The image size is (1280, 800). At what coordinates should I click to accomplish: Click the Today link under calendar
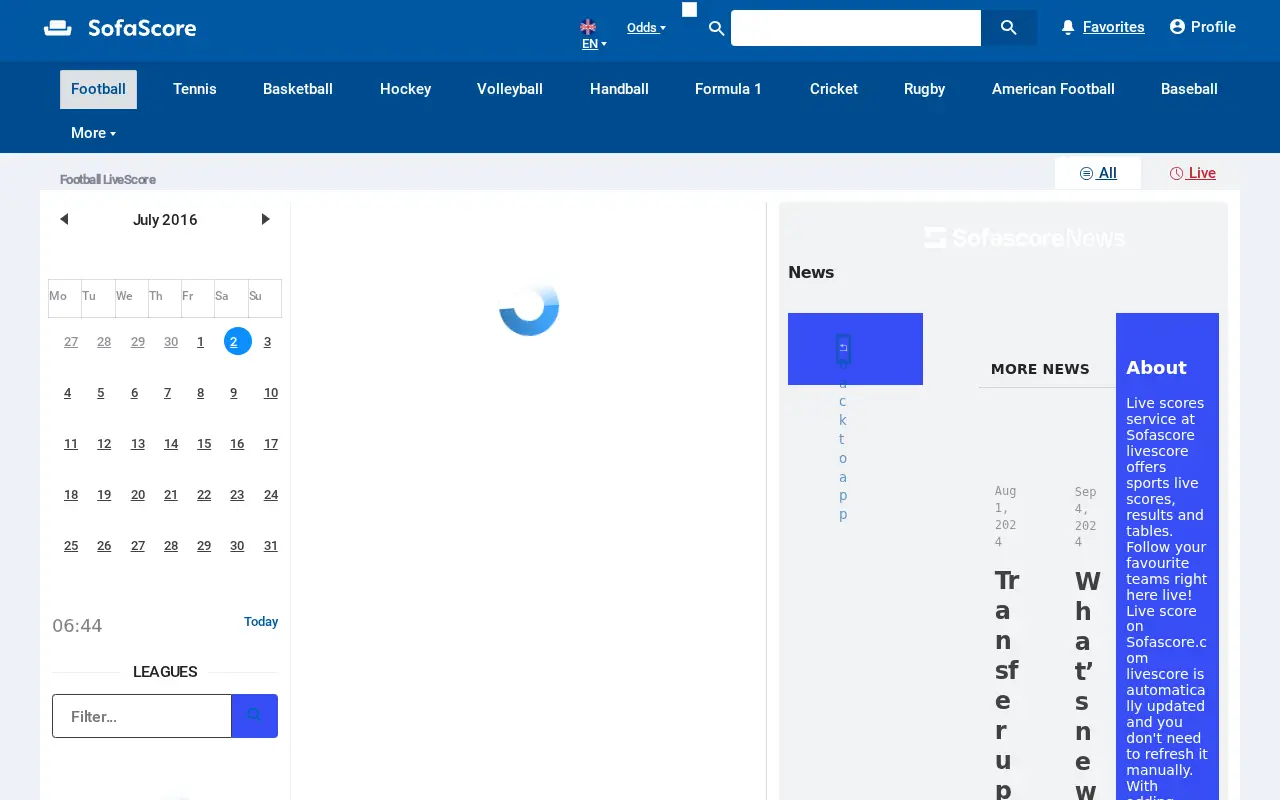pyautogui.click(x=261, y=622)
